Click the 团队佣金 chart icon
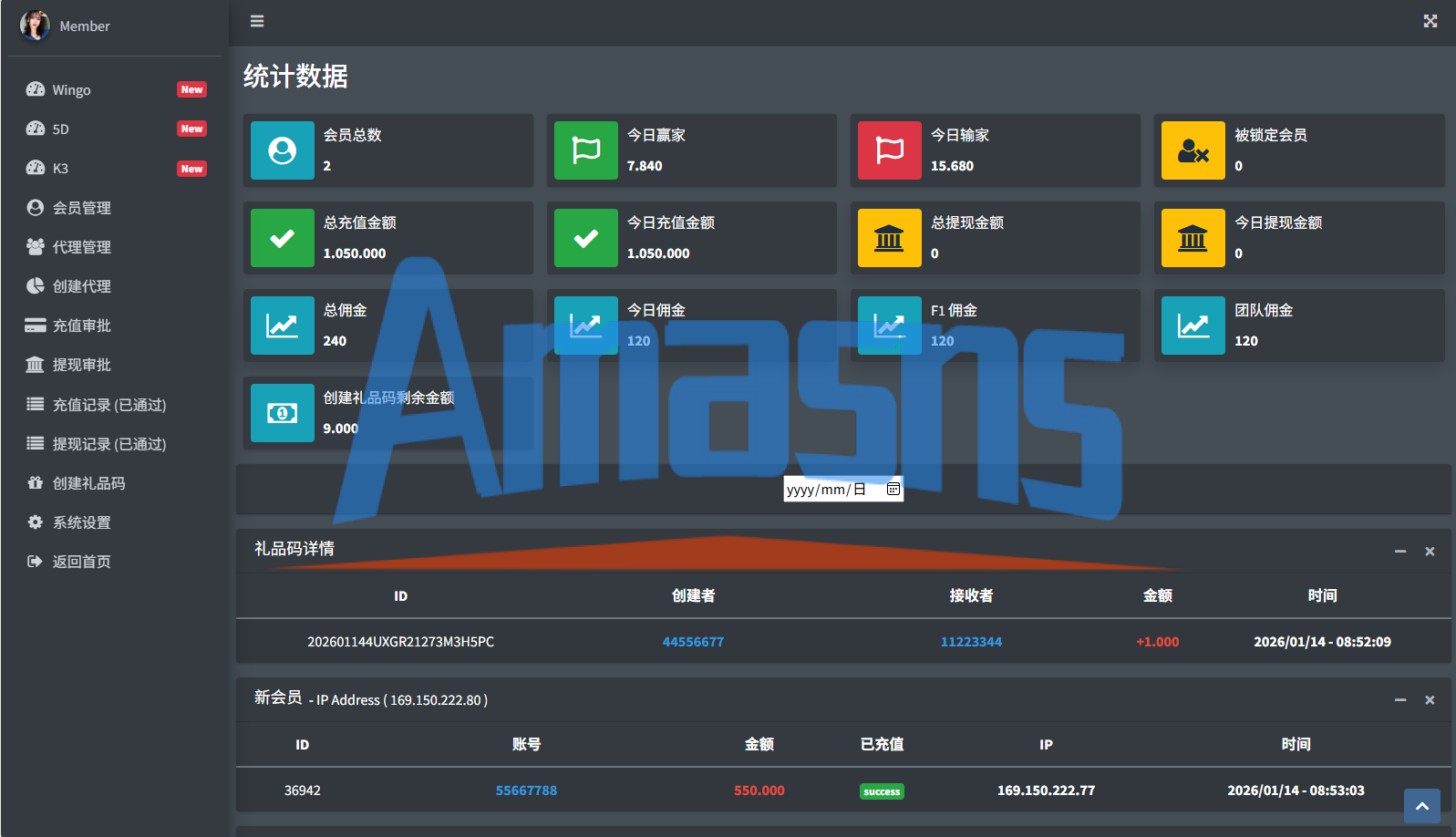 point(1193,325)
